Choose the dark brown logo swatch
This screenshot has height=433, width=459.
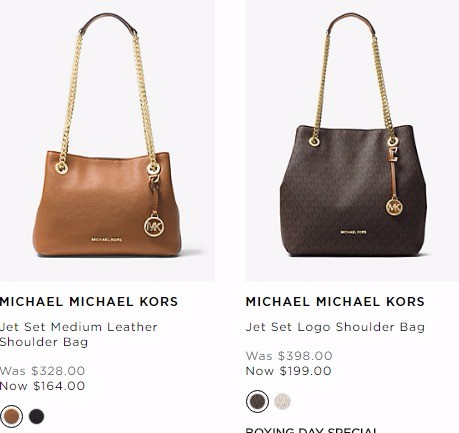(x=257, y=401)
